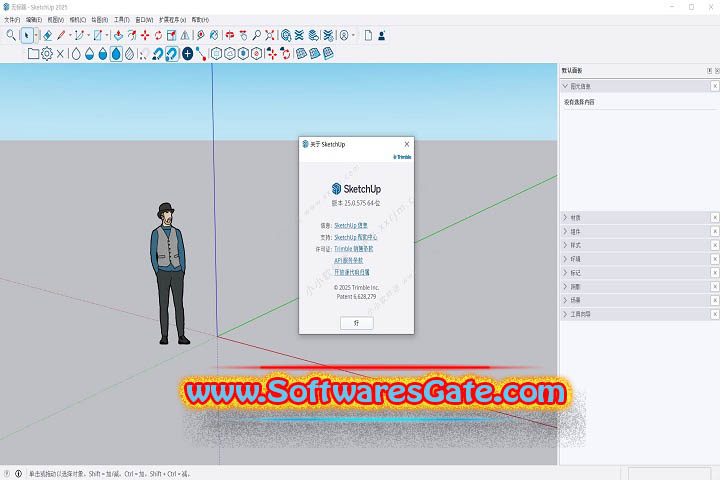Activate the Pan hand tool
Image resolution: width=720 pixels, height=480 pixels.
(243, 35)
